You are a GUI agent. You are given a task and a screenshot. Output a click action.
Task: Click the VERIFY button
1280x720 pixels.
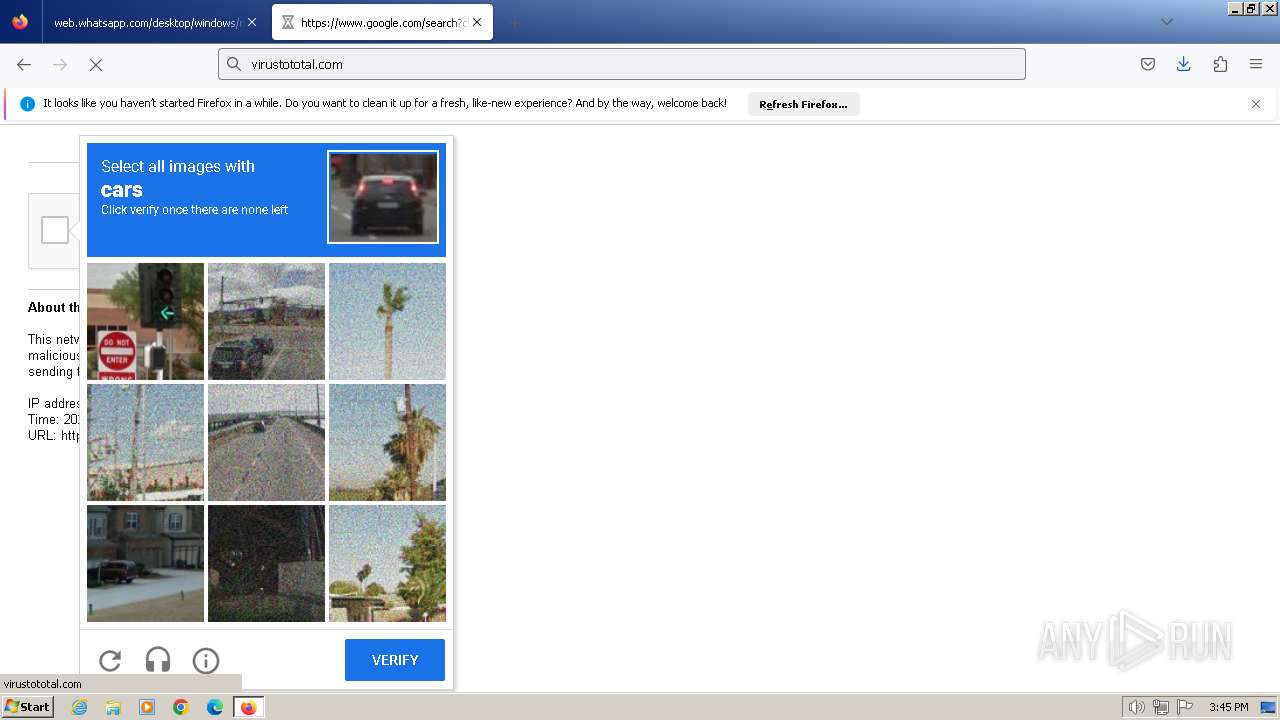(395, 660)
